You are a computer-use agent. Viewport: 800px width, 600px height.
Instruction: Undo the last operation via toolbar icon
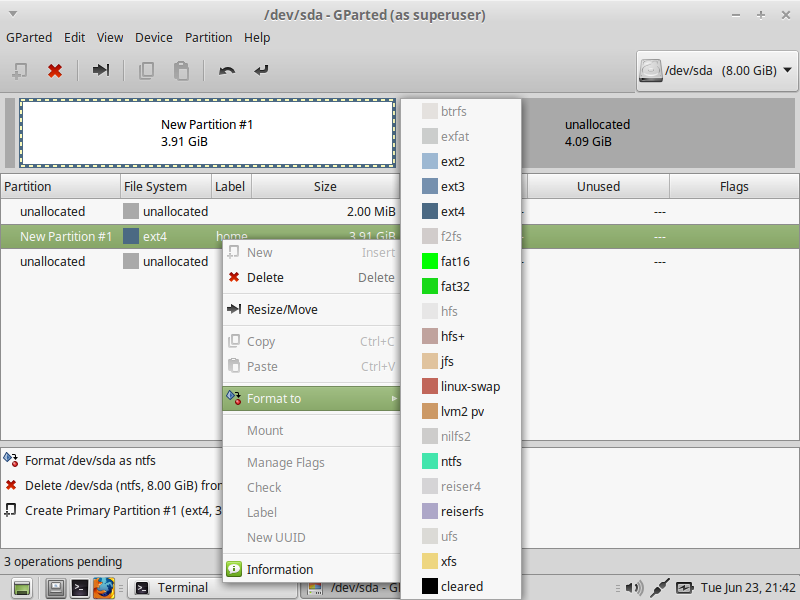click(227, 70)
